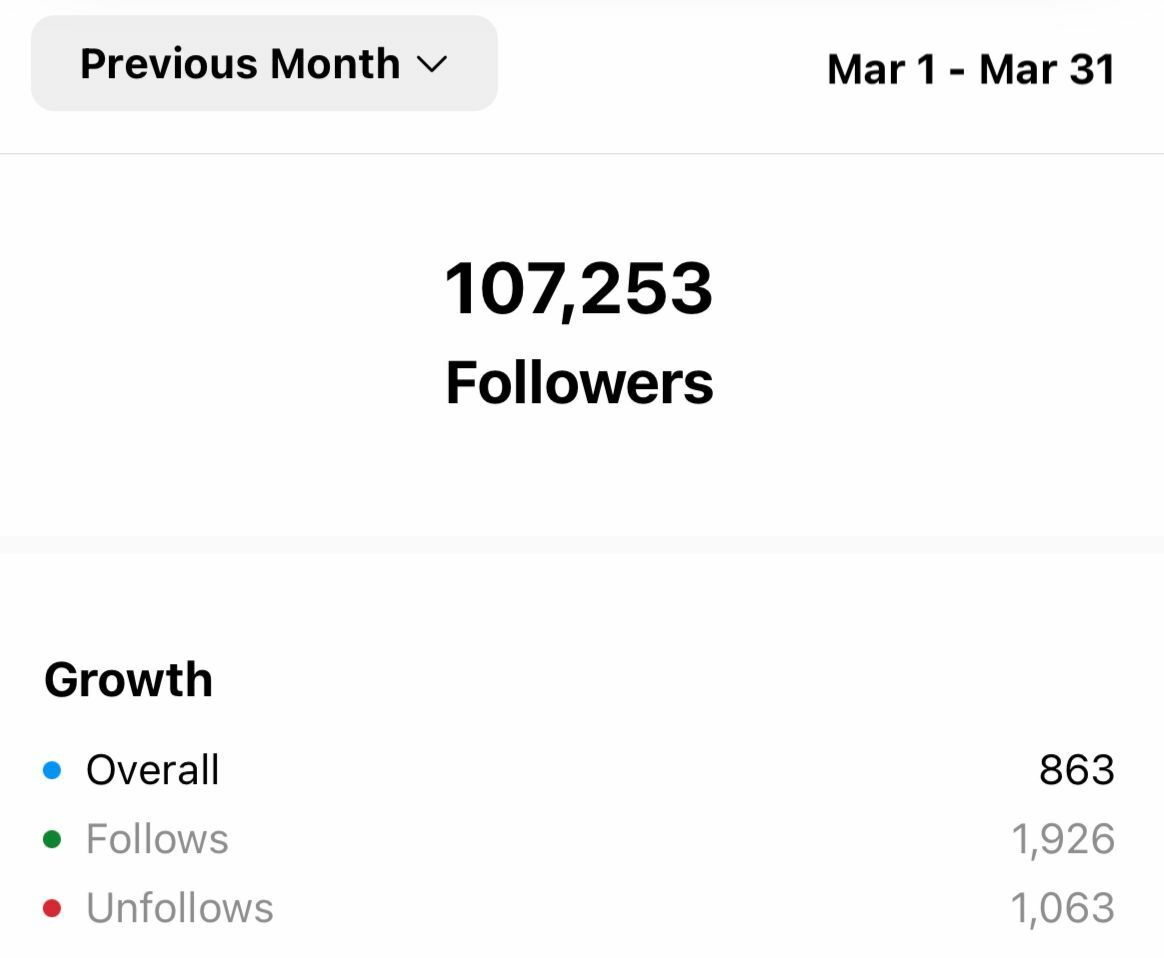Viewport: 1164px width, 958px height.
Task: Click the divider line below the date header
Action: tap(582, 154)
